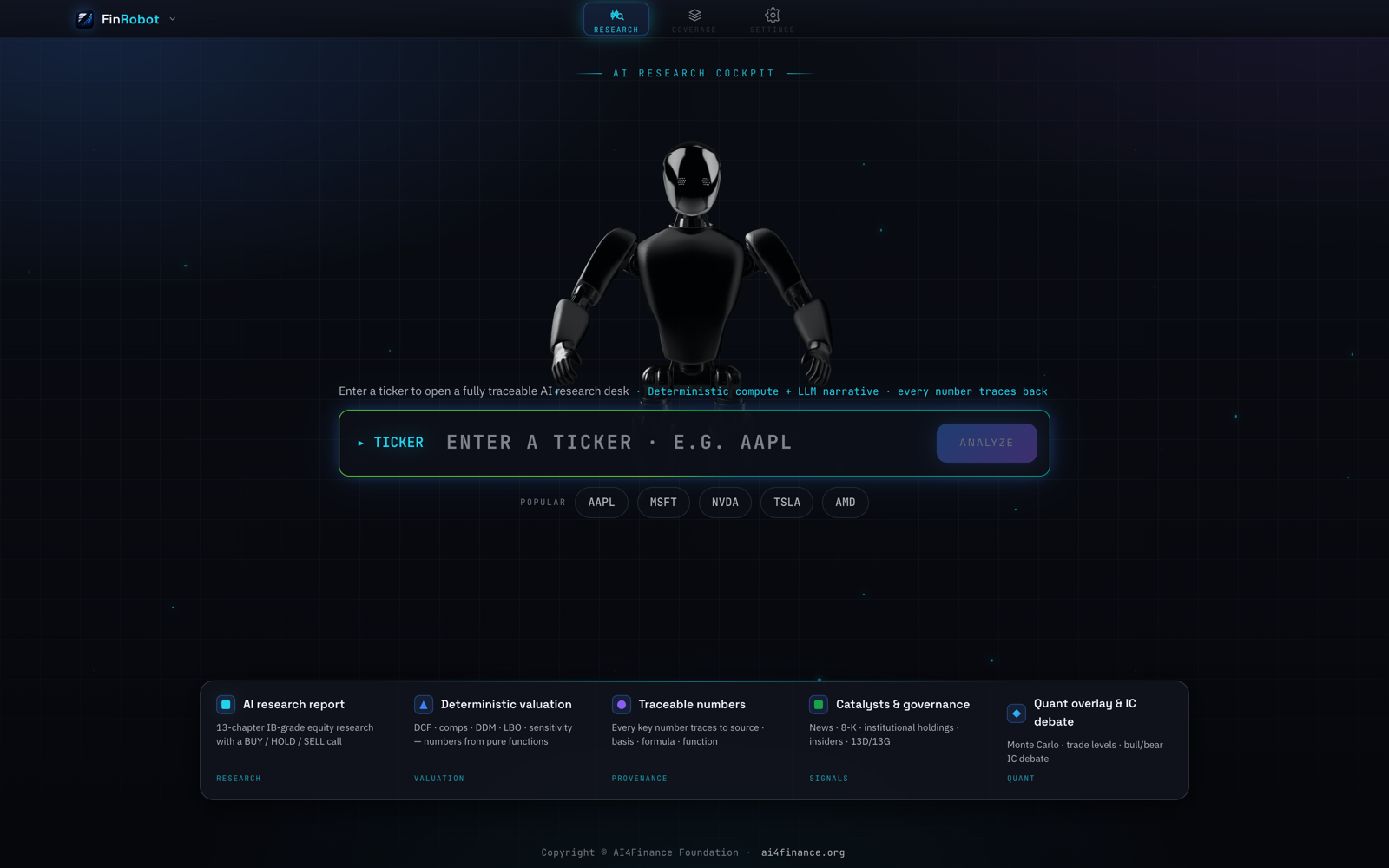1389x868 pixels.
Task: Click the TICKER prompt label
Action: tap(398, 443)
